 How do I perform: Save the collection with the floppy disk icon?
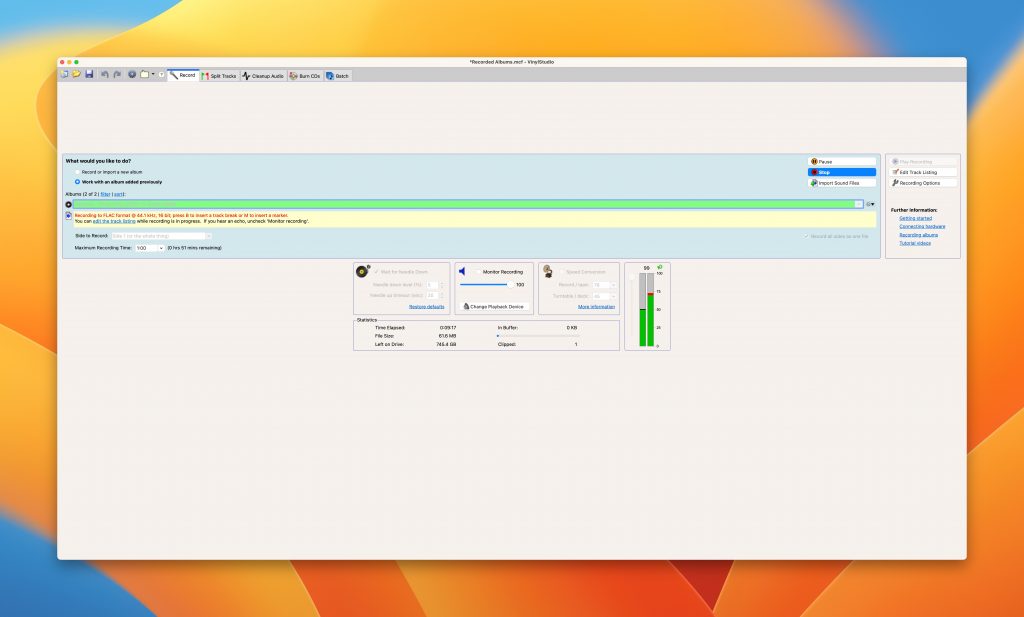tap(89, 75)
